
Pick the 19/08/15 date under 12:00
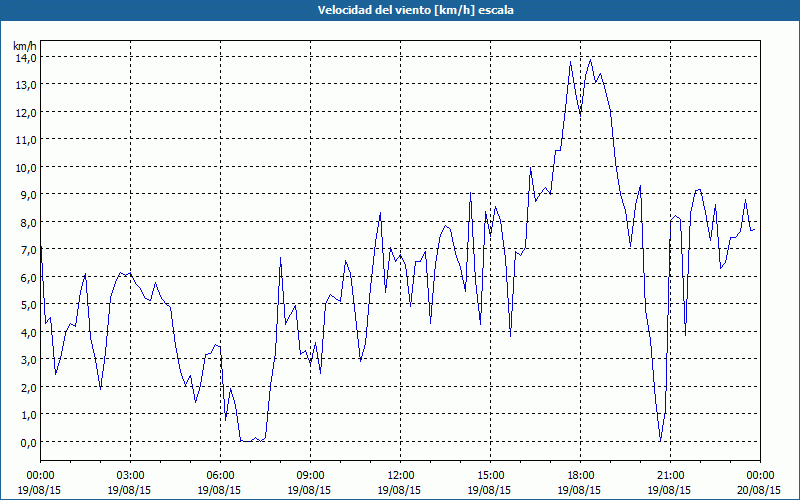click(399, 490)
